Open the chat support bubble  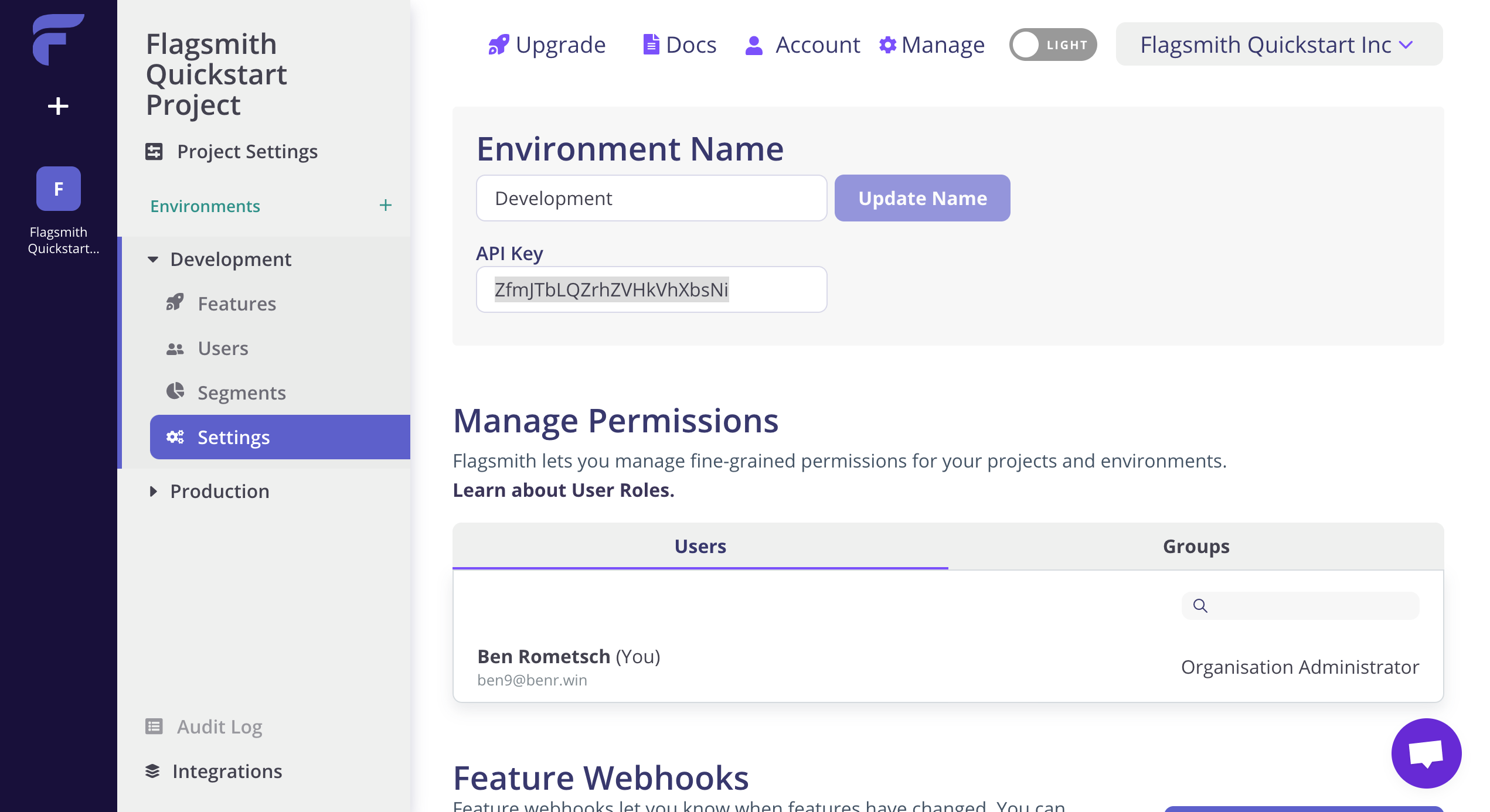(1426, 753)
